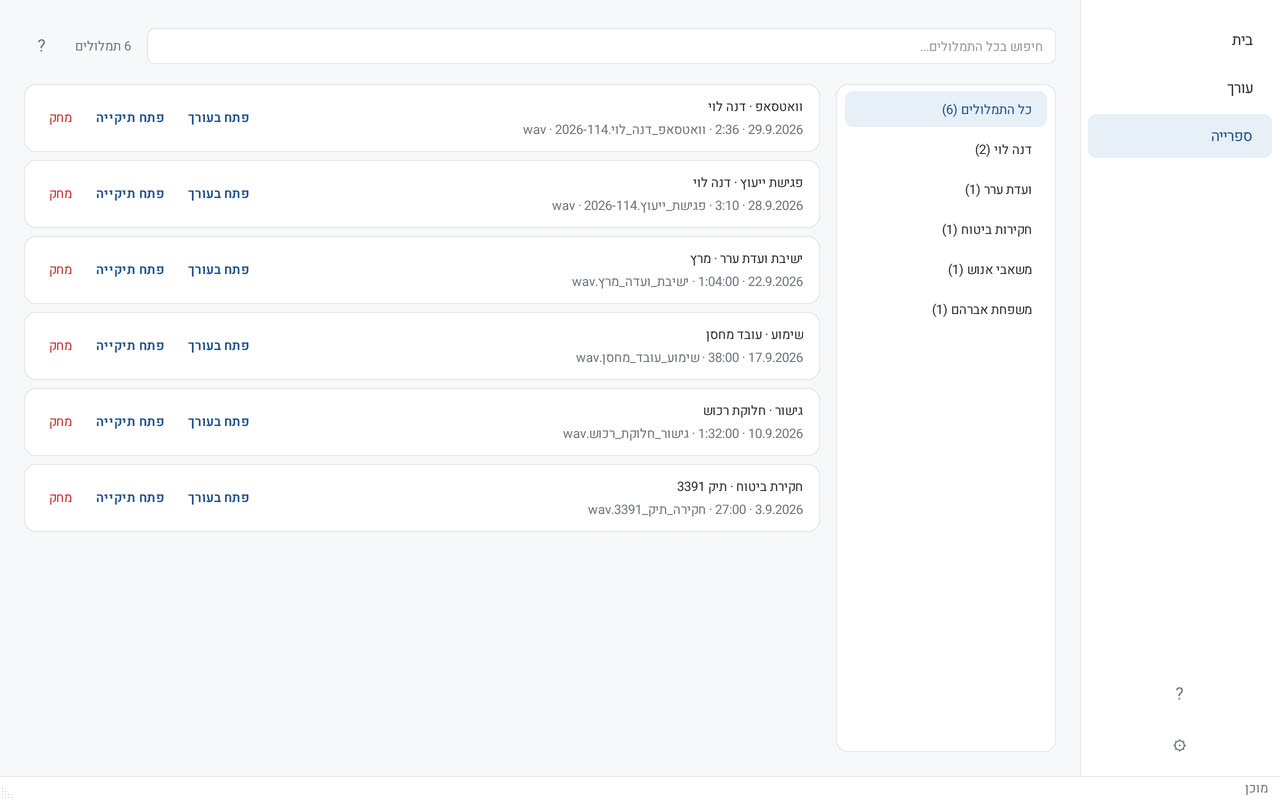Click the 22.9.2026 details line of ישיבת ועדת ערר

(x=687, y=282)
